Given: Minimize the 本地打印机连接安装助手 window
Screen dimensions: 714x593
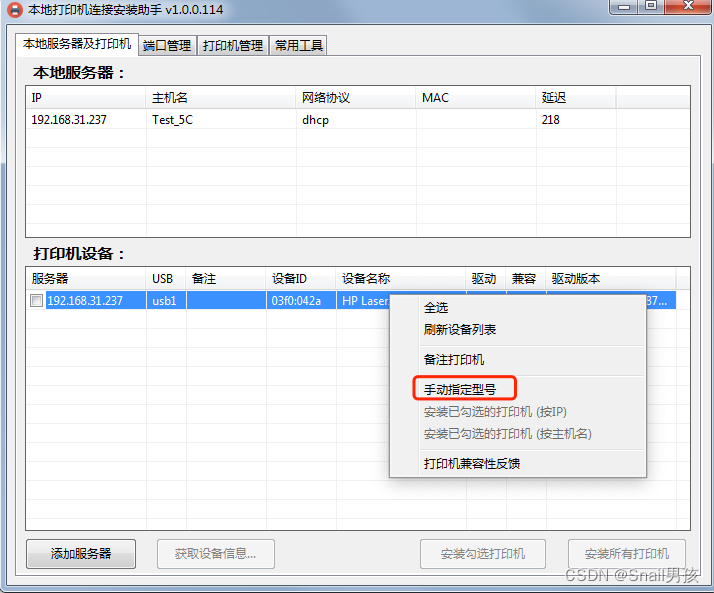Looking at the screenshot, I should pos(624,7).
